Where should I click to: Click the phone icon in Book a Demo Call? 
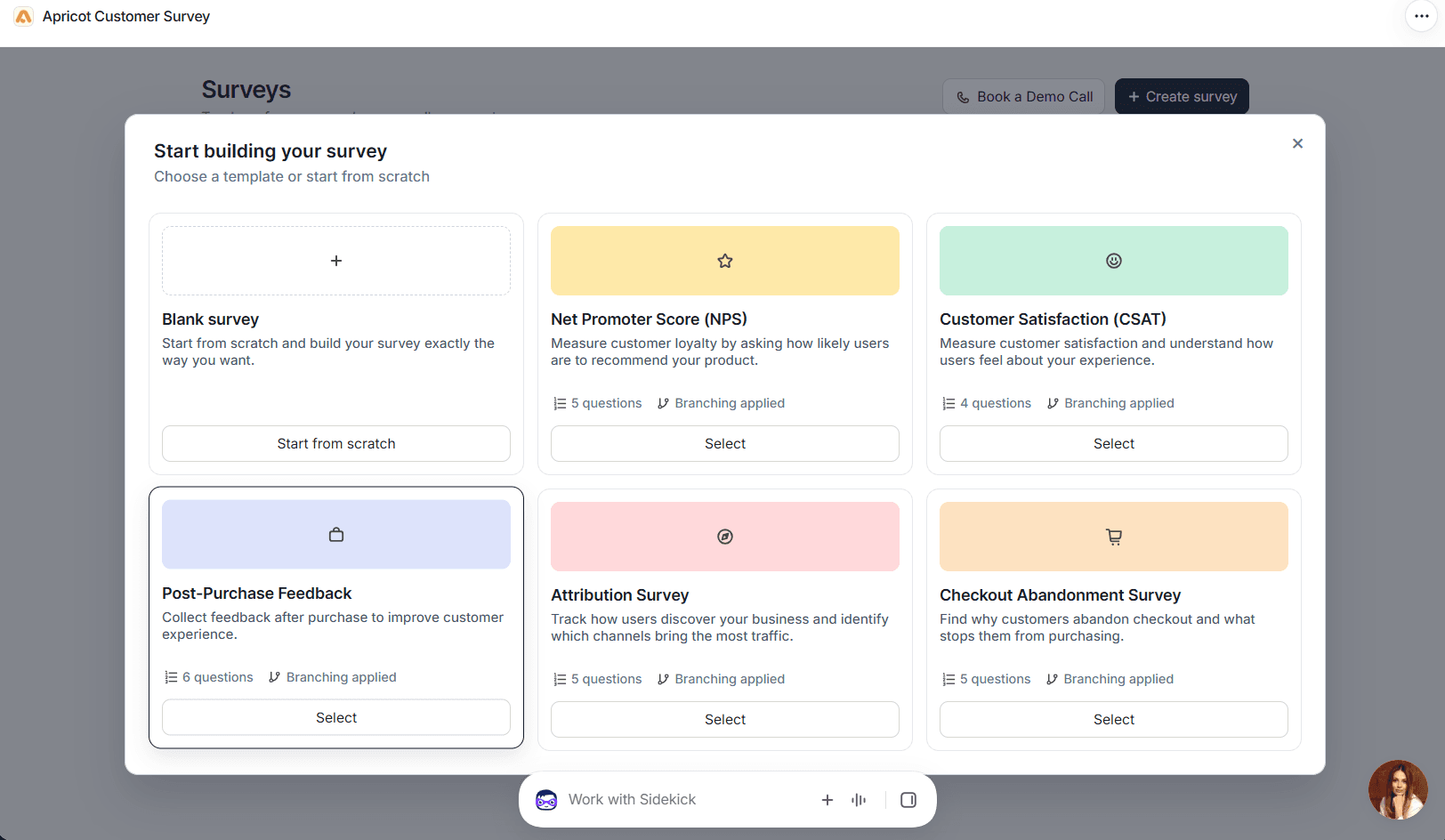point(963,97)
